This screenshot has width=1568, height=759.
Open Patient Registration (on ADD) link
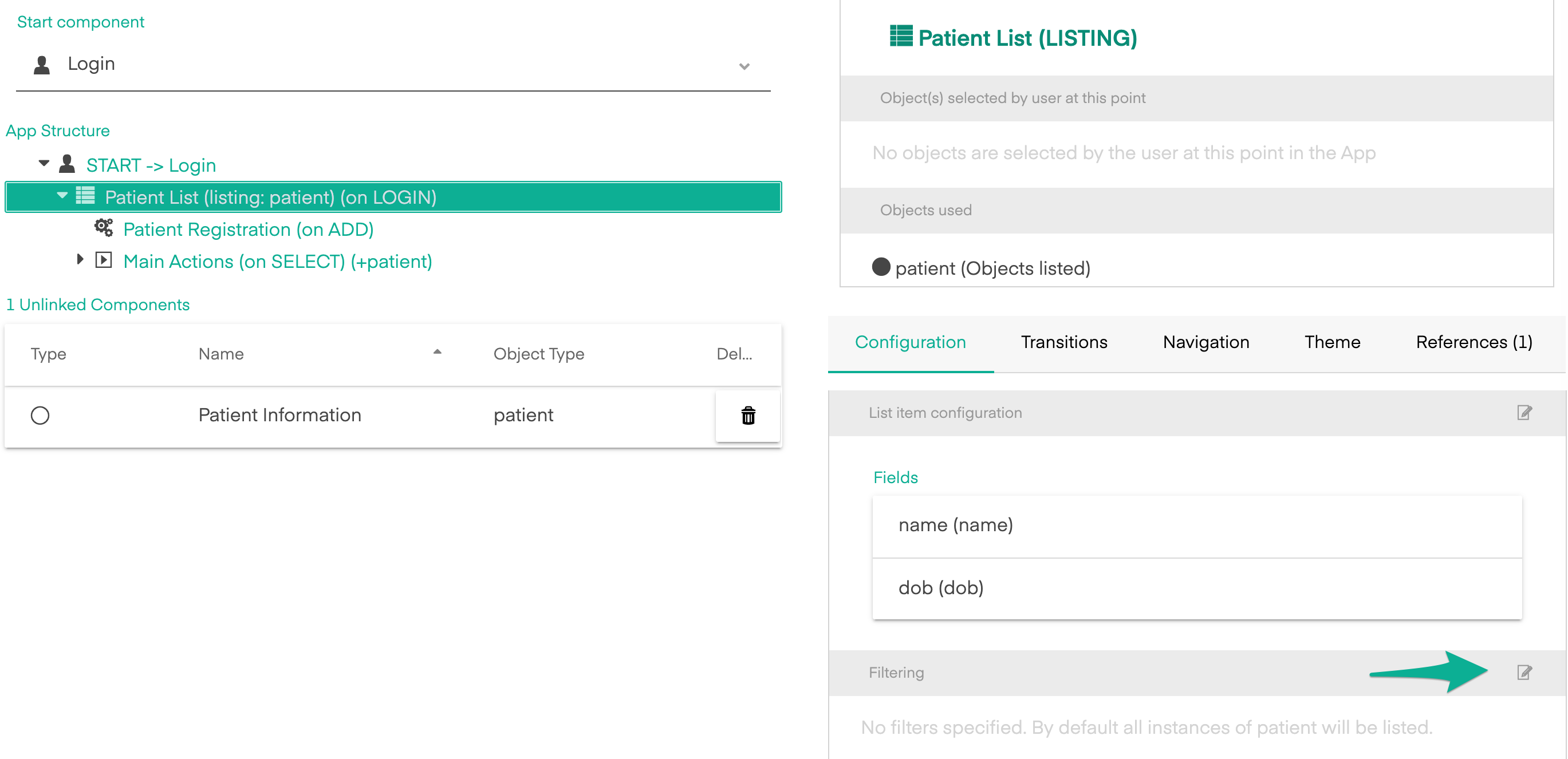(249, 230)
